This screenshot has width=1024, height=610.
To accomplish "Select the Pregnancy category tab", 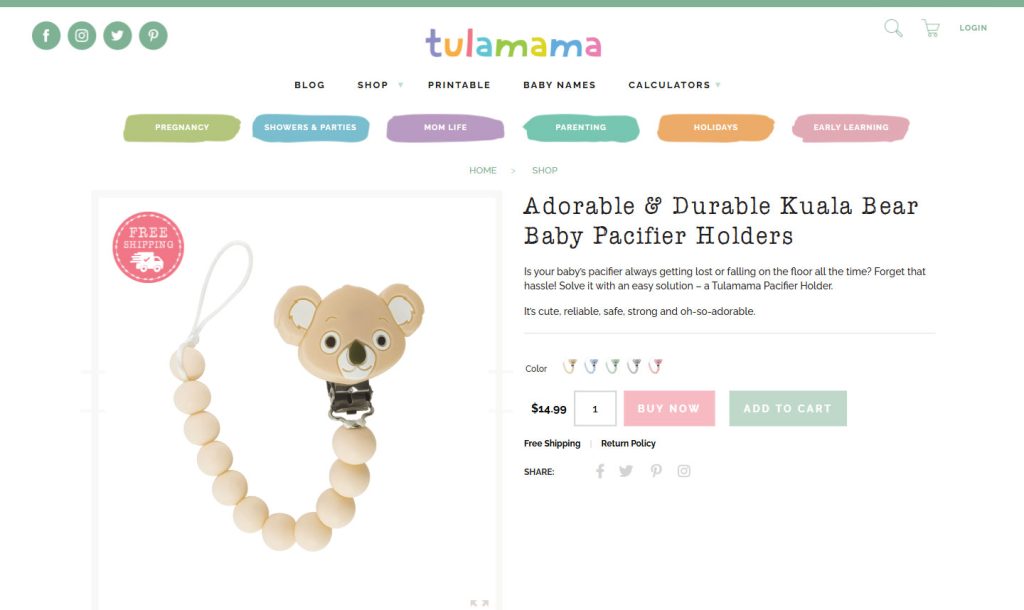I will pyautogui.click(x=182, y=127).
